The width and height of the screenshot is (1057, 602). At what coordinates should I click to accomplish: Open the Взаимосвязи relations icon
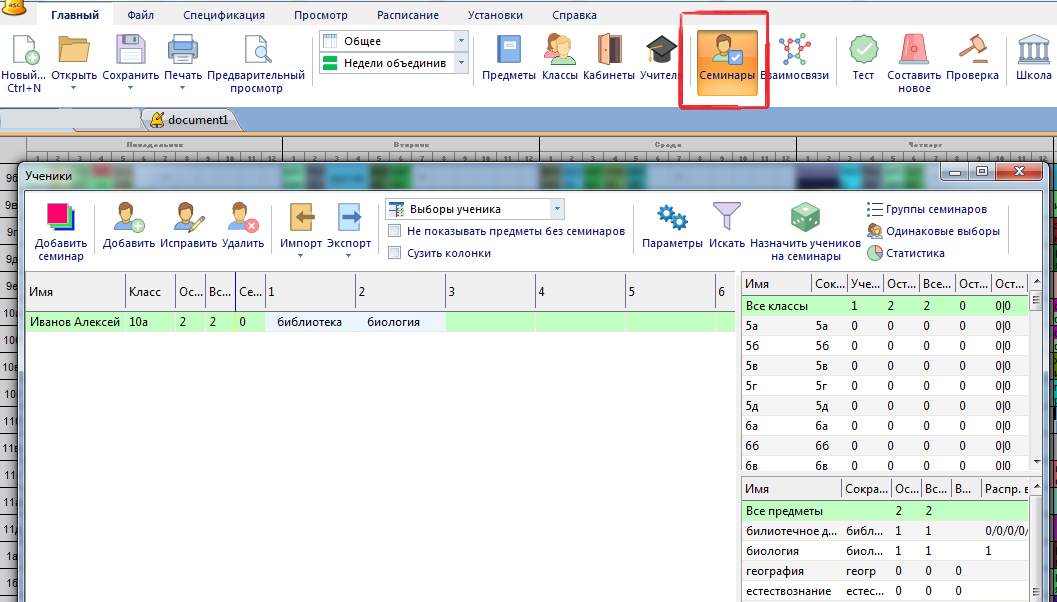[794, 50]
